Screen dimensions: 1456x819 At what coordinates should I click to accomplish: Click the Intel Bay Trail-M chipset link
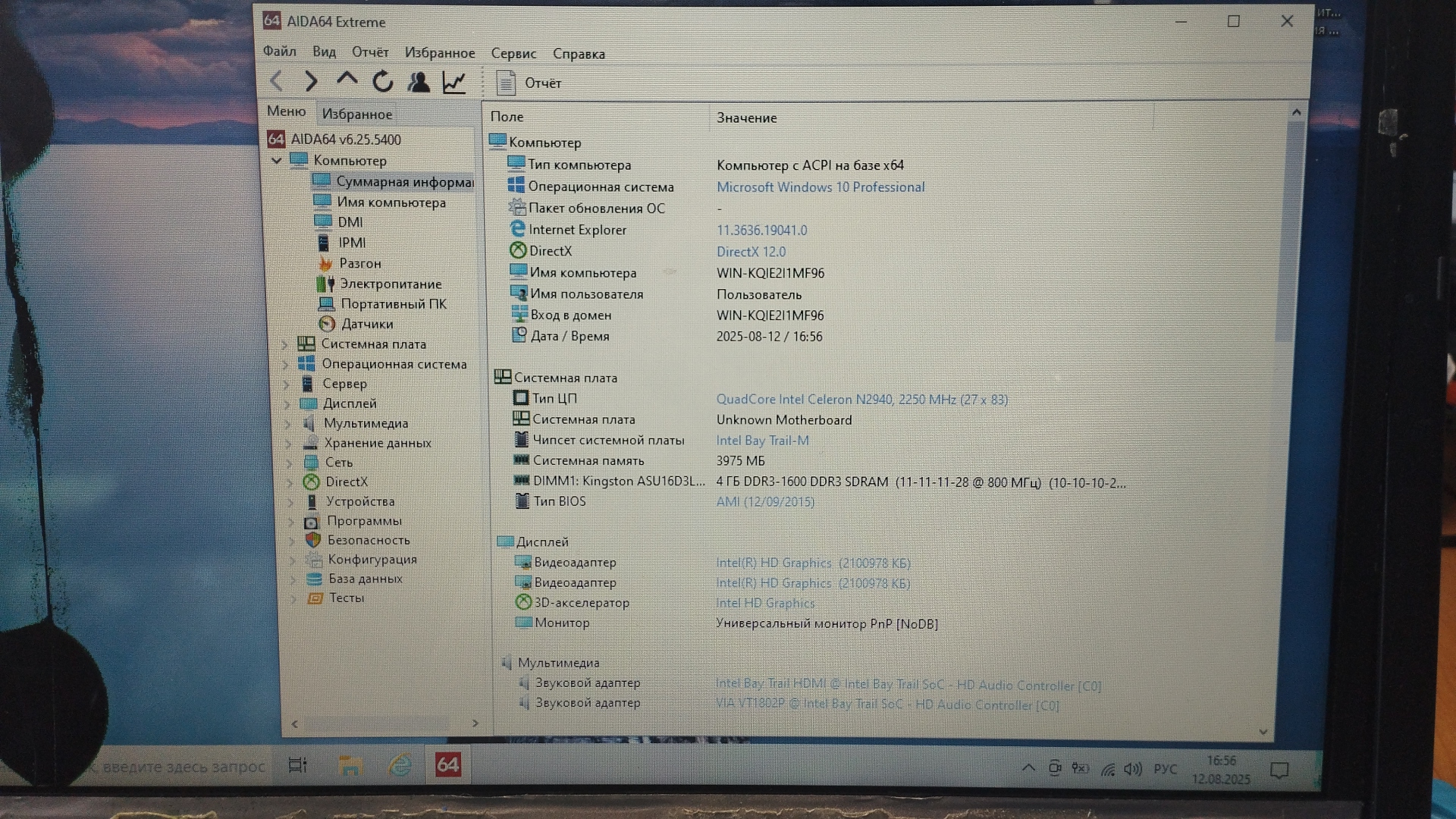762,441
